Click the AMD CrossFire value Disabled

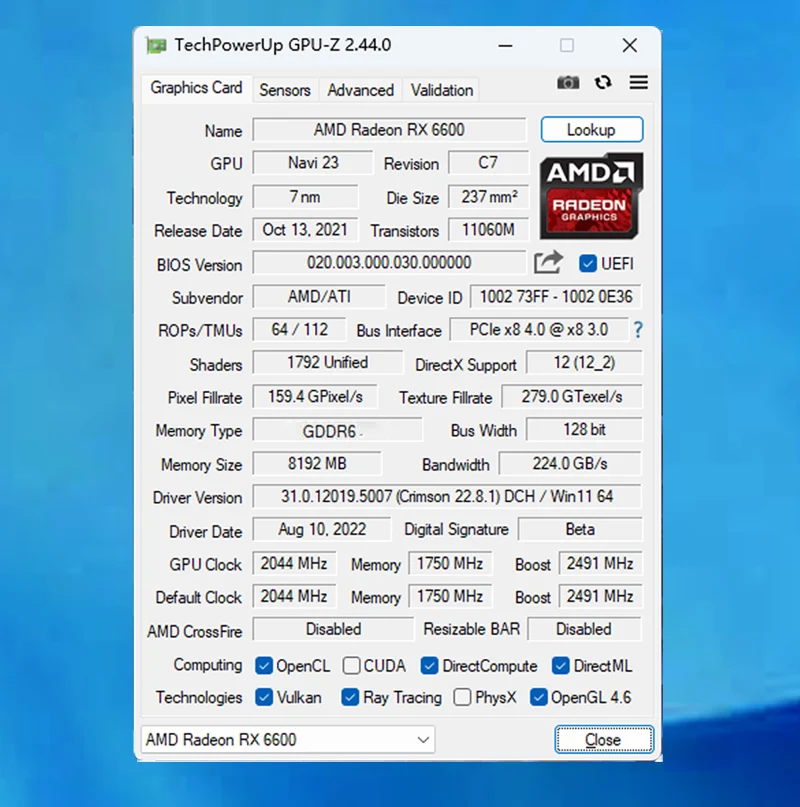tap(333, 629)
